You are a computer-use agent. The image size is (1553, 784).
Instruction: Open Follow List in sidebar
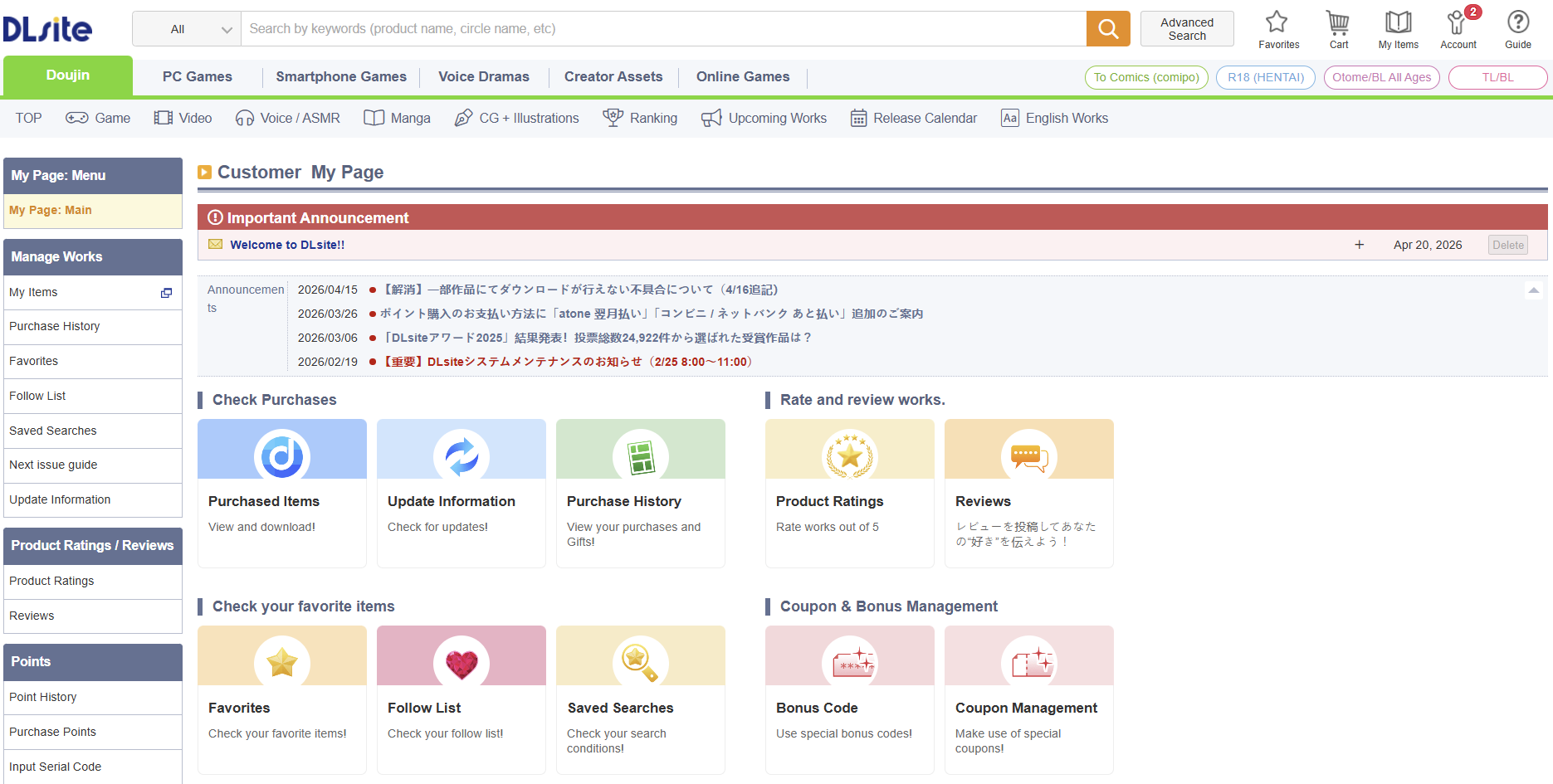click(93, 397)
